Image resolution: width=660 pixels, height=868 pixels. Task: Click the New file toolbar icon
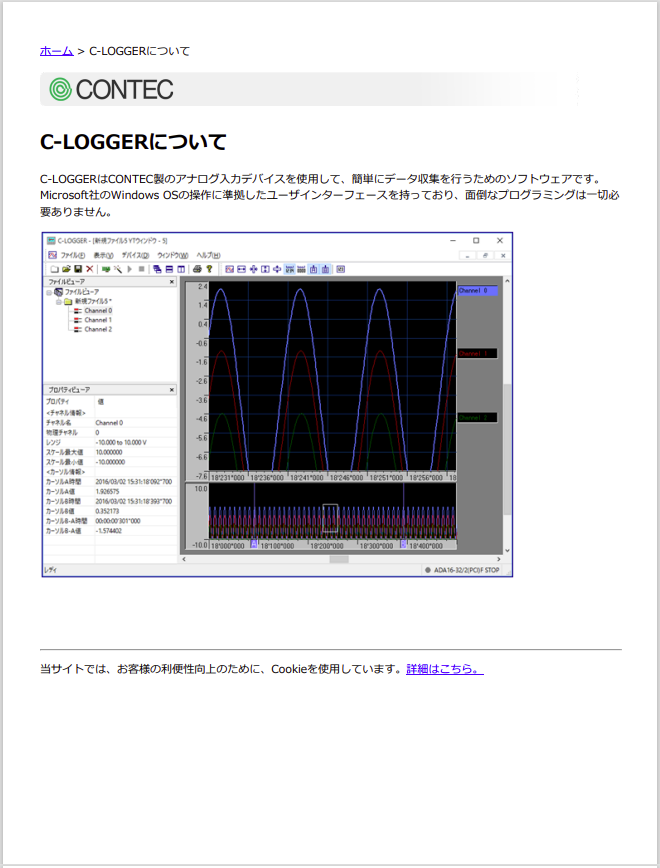(x=54, y=269)
